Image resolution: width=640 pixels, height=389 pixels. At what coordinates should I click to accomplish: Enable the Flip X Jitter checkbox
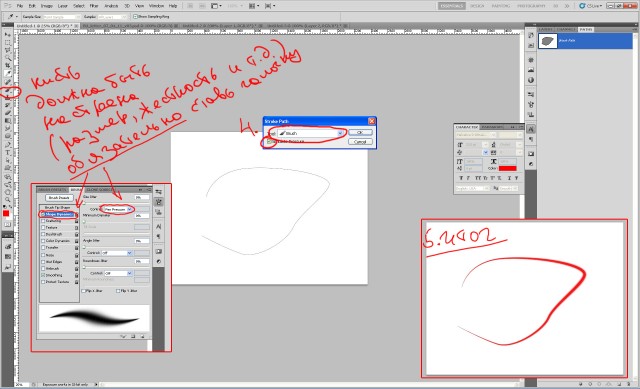click(84, 291)
